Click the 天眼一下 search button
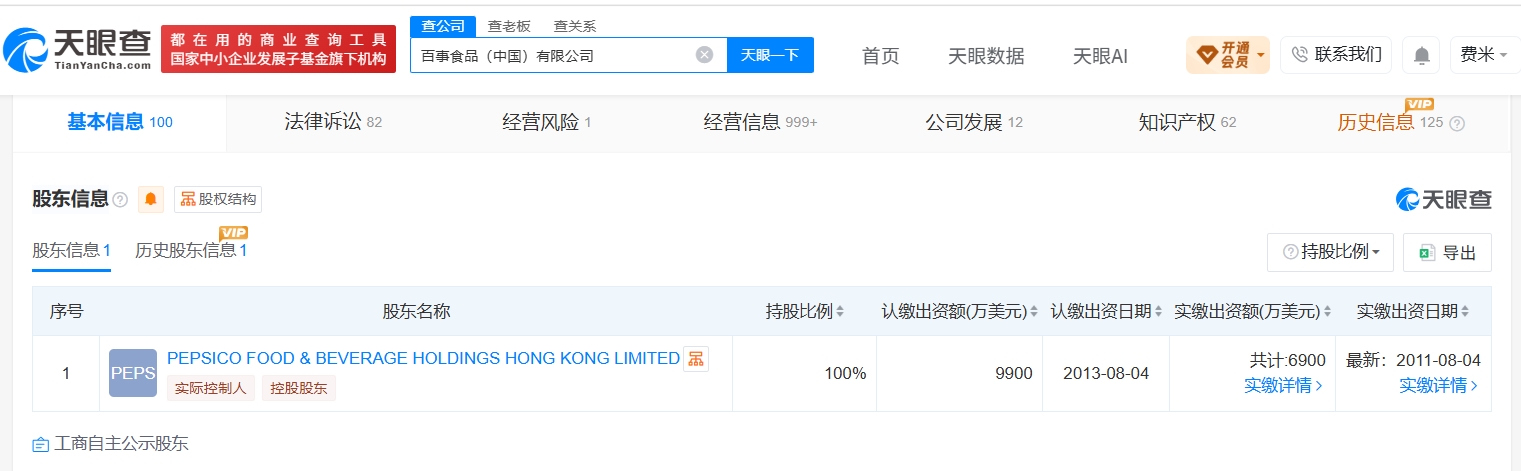This screenshot has height=471, width=1521. (x=770, y=55)
